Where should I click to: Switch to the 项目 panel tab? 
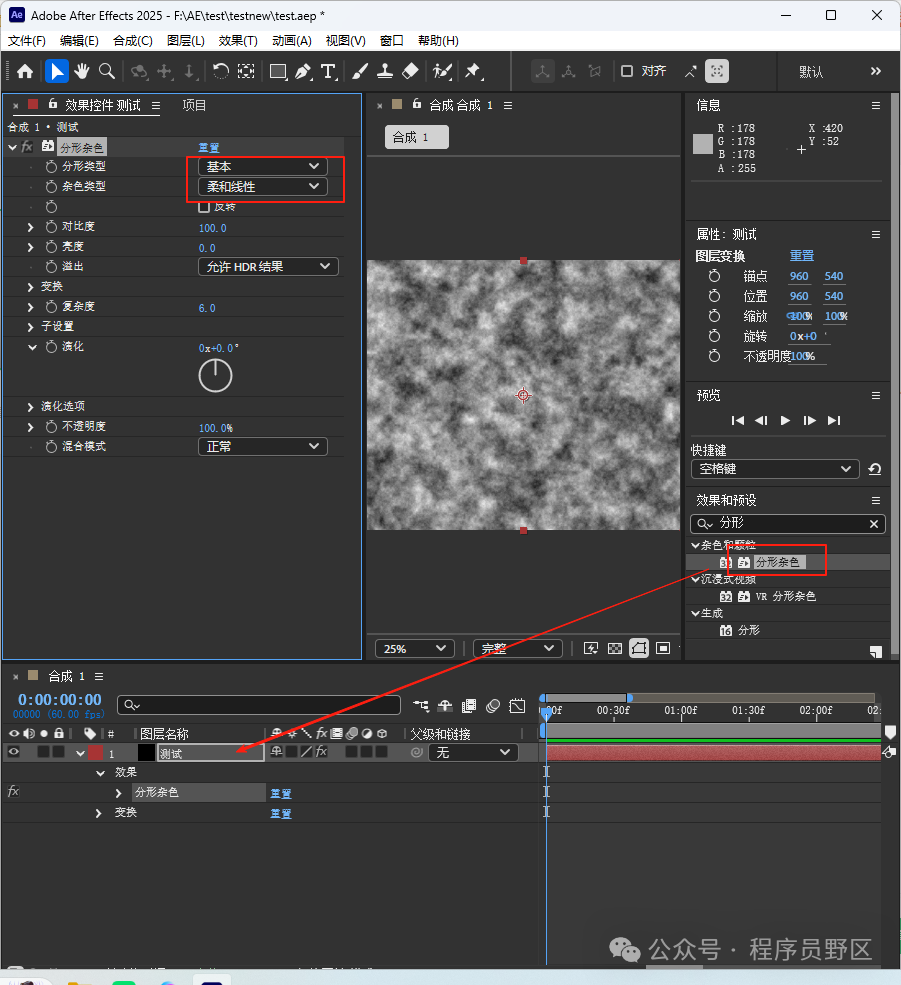(x=194, y=106)
